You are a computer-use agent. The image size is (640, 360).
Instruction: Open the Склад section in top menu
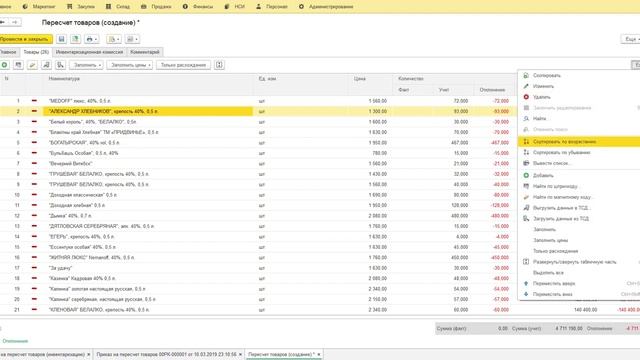(x=118, y=7)
